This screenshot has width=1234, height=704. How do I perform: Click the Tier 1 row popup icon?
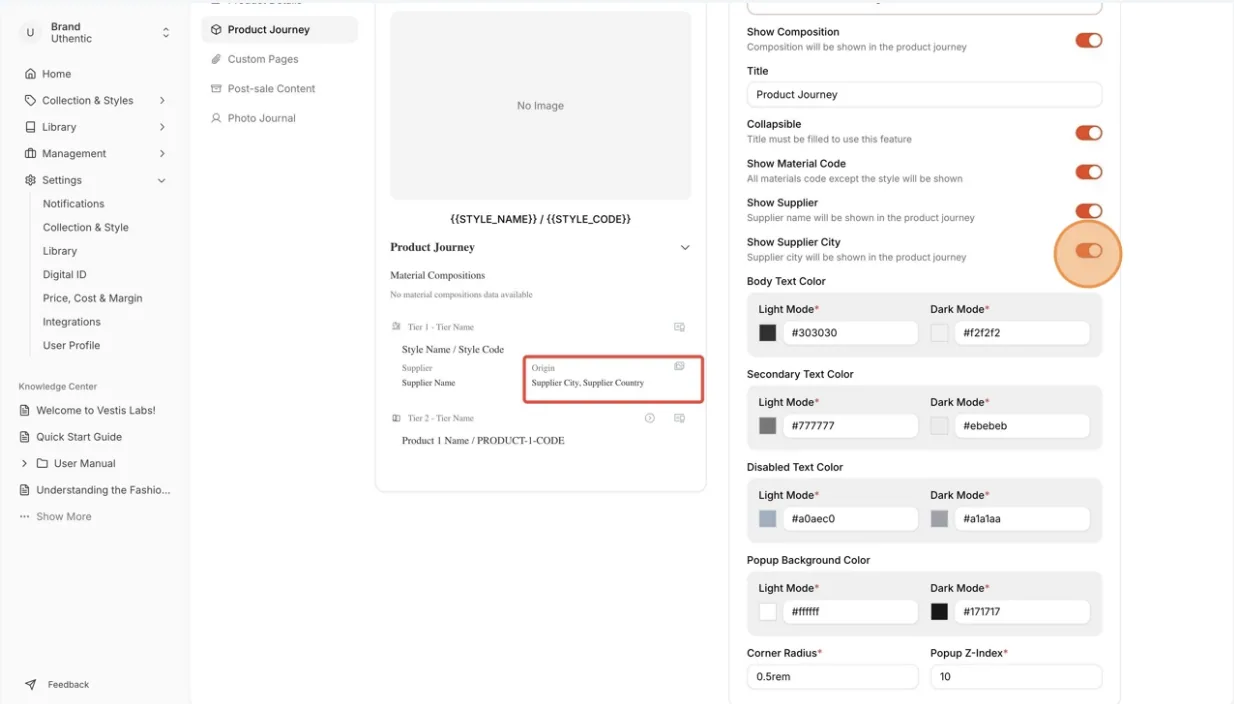tap(679, 327)
